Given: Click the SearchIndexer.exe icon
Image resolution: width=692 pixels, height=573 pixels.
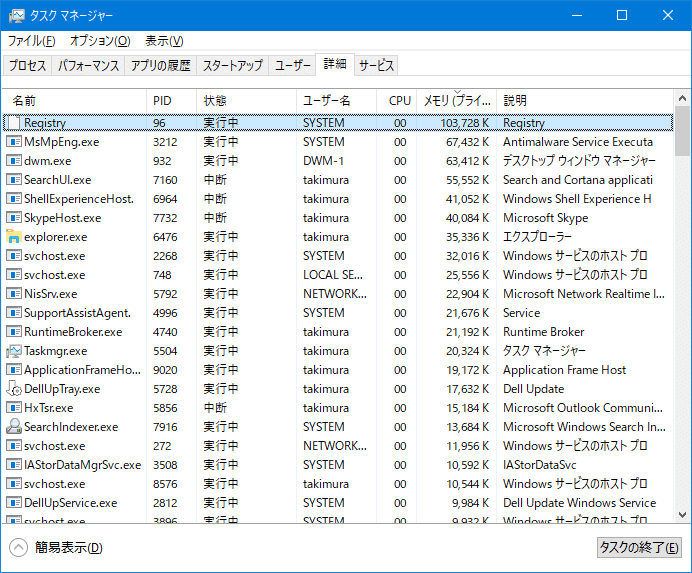Looking at the screenshot, I should click(x=14, y=426).
